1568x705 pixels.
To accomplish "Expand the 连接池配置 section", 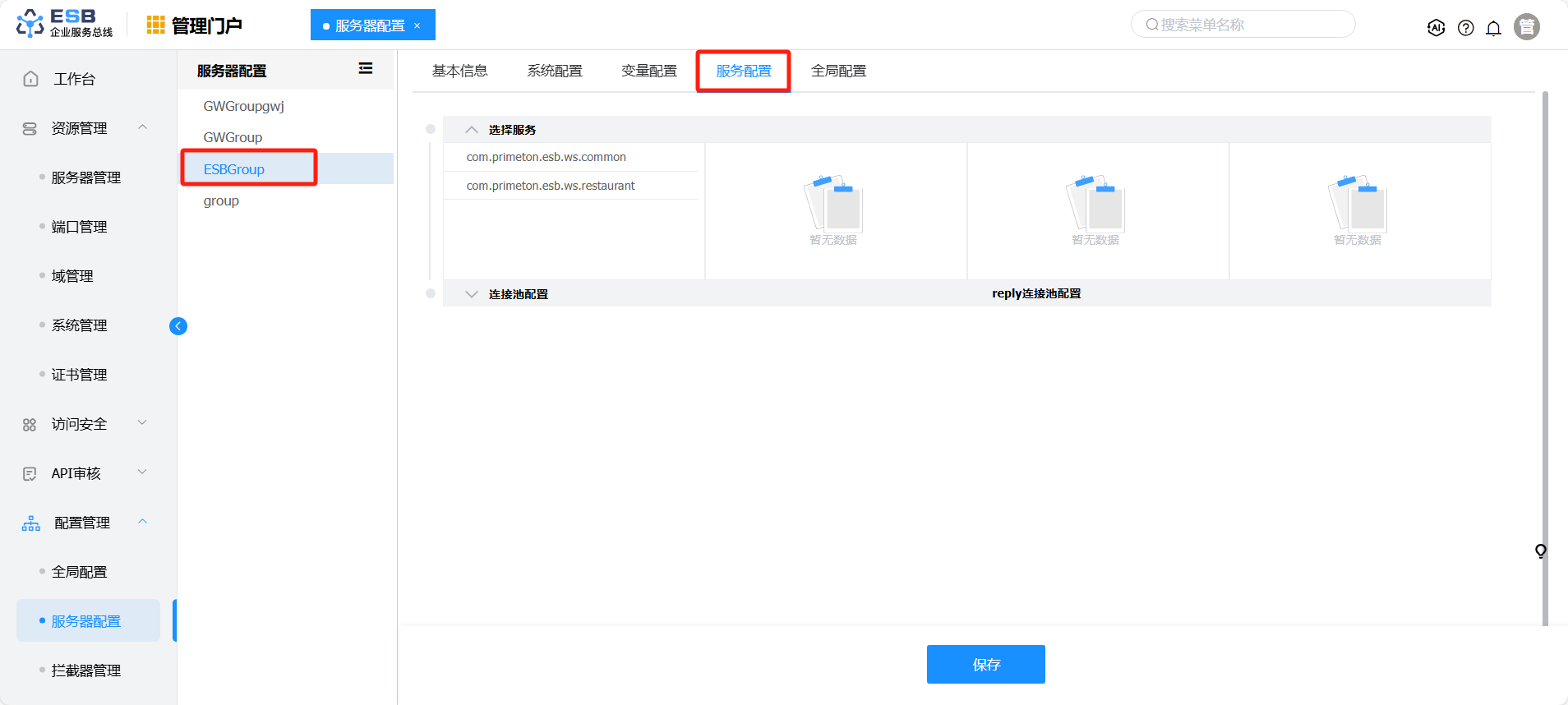I will pos(472,294).
